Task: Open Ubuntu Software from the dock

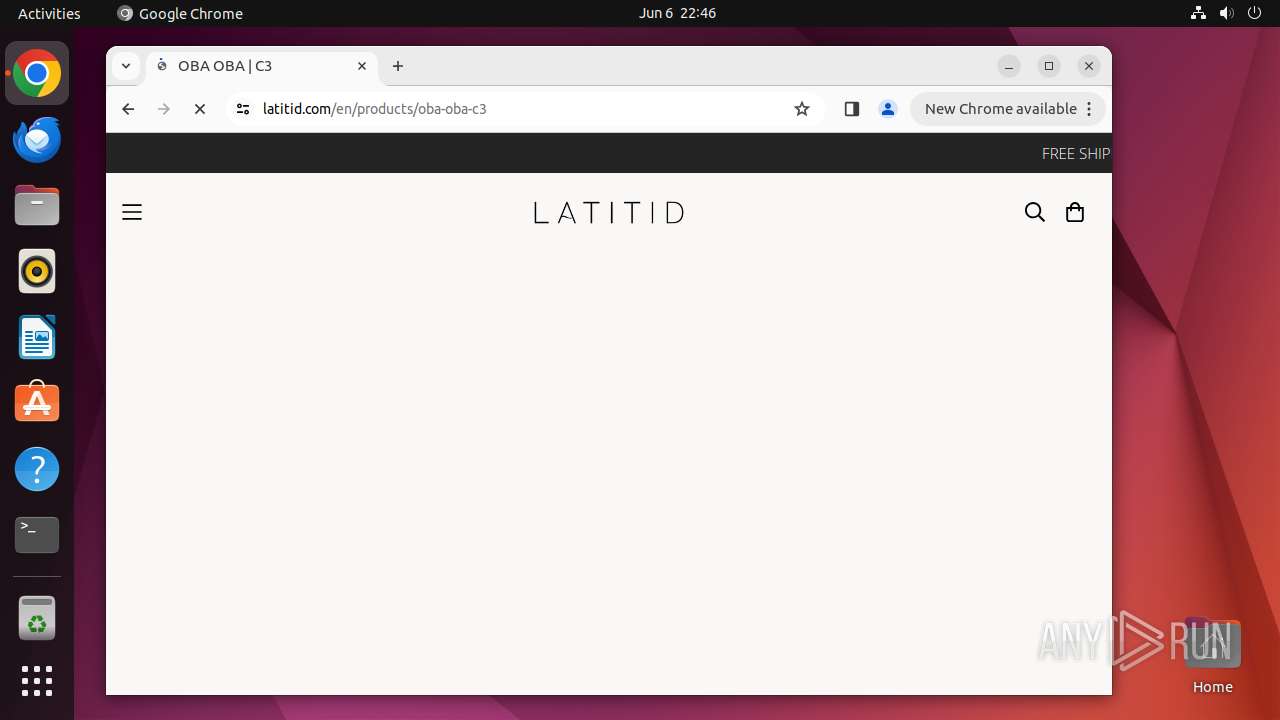Action: (x=37, y=403)
